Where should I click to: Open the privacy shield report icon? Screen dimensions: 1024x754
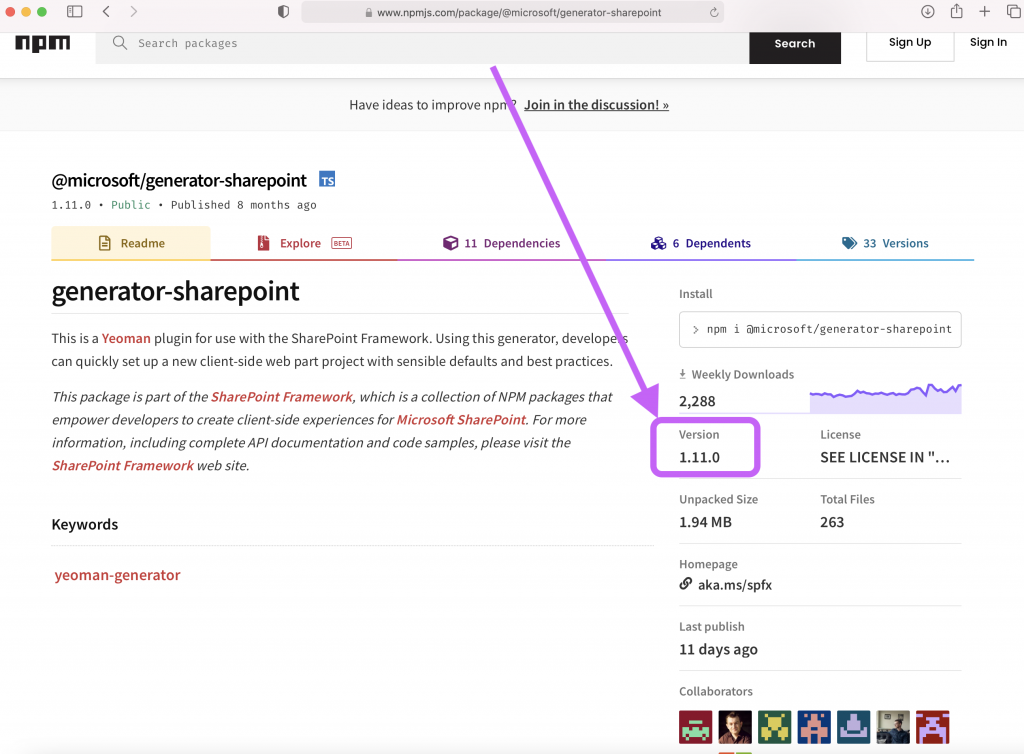coord(283,12)
